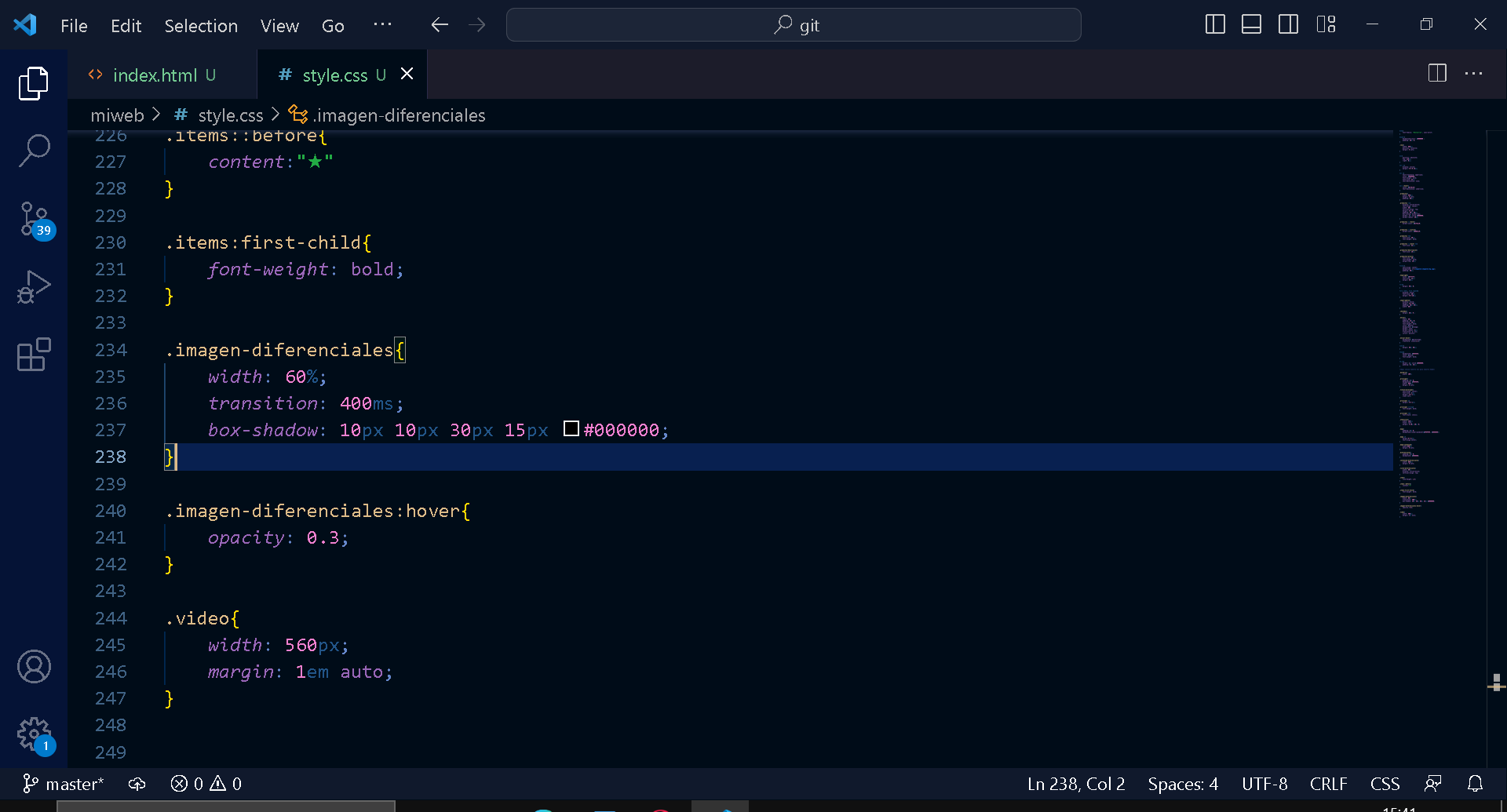1507x812 pixels.
Task: Open the Go menu
Action: click(333, 26)
